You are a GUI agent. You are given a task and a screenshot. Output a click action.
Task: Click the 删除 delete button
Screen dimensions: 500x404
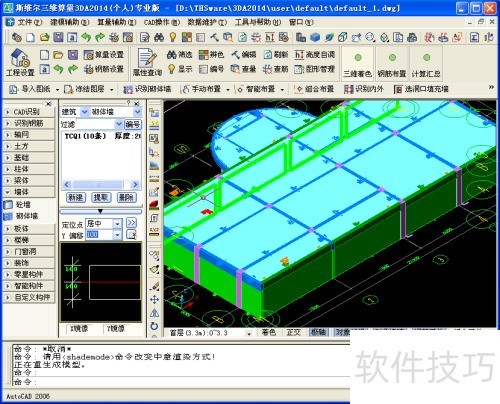(126, 197)
